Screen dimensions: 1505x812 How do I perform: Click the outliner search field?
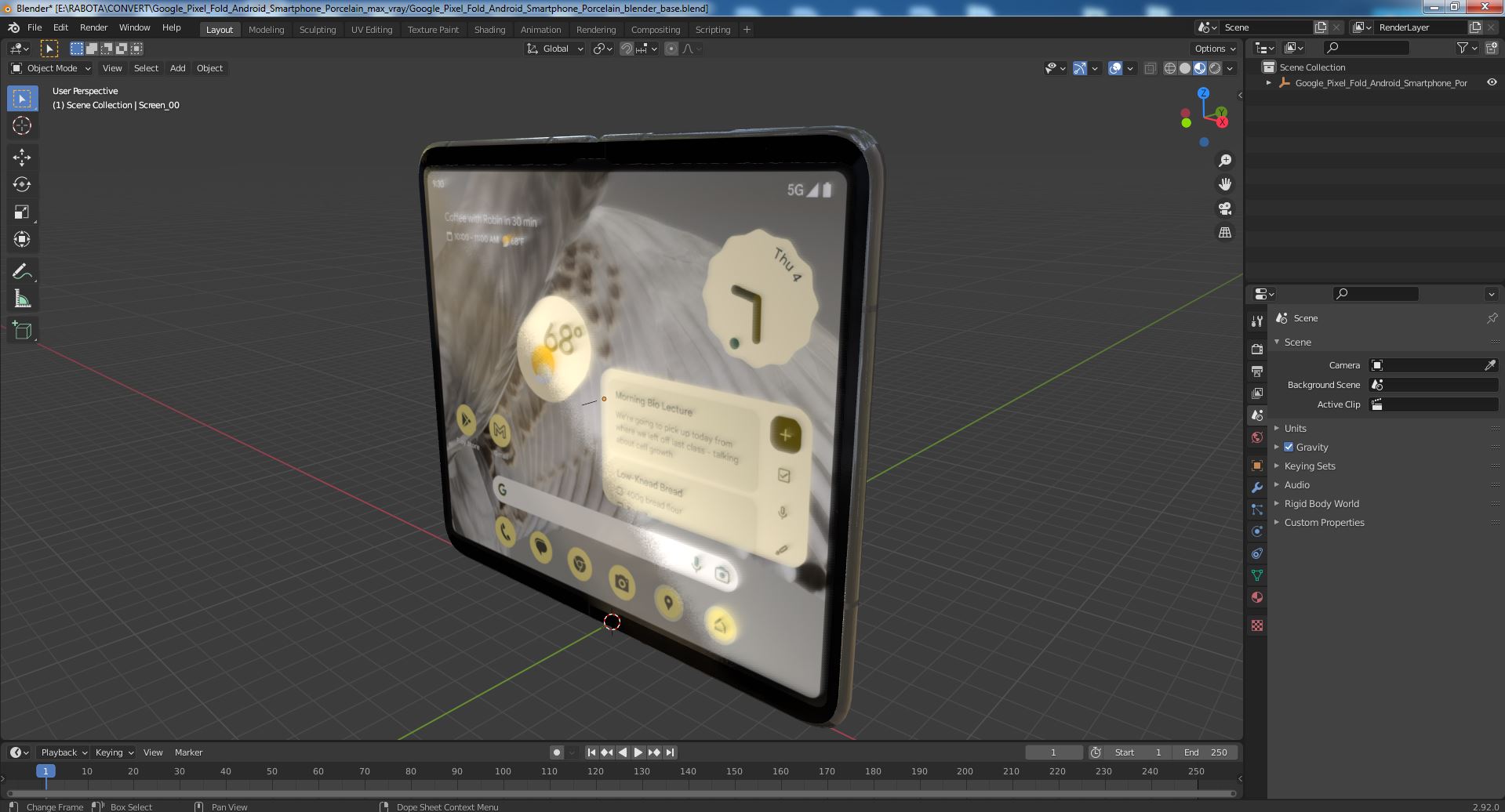click(1366, 48)
